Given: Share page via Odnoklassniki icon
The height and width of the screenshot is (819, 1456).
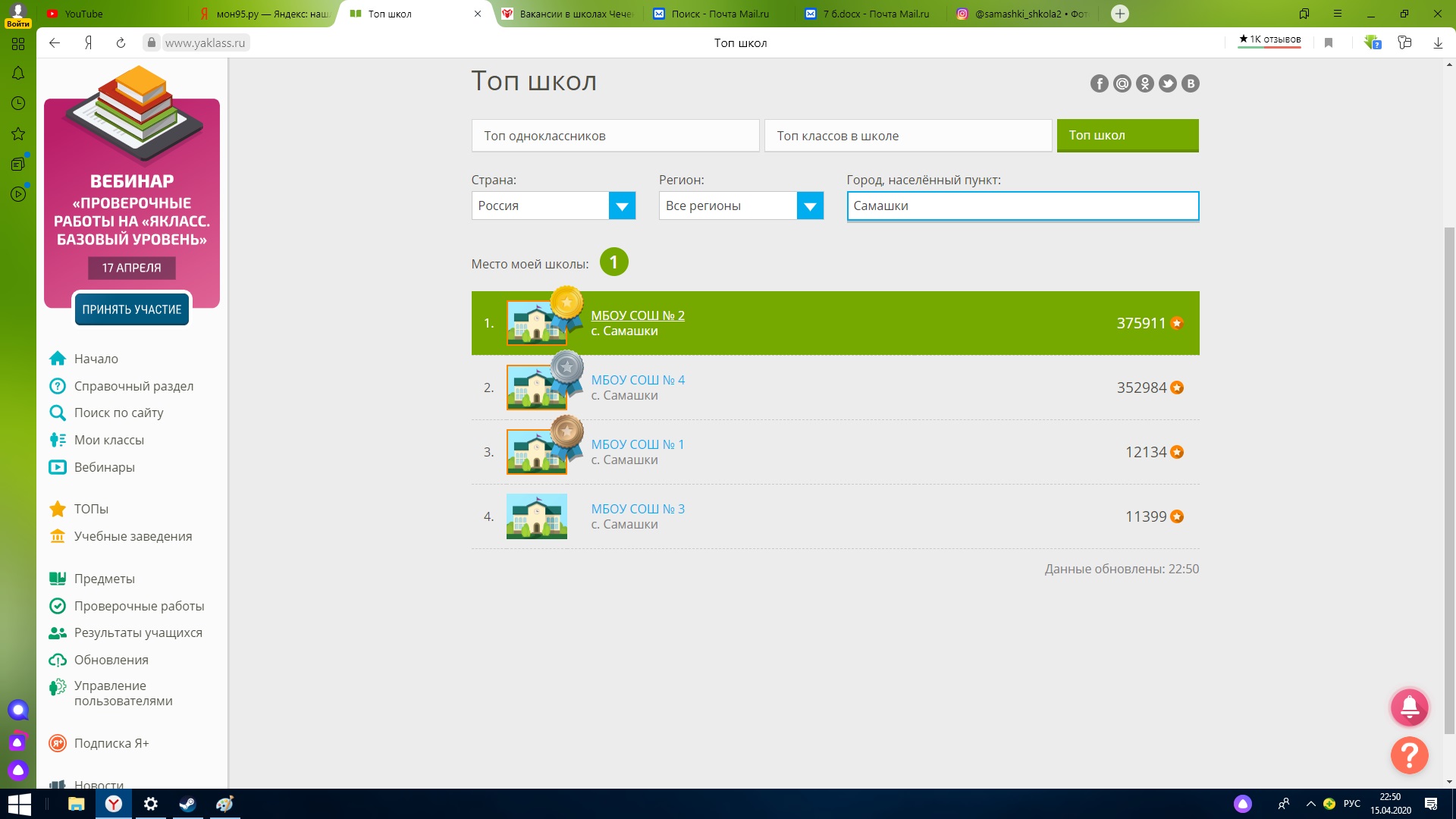Looking at the screenshot, I should 1144,84.
